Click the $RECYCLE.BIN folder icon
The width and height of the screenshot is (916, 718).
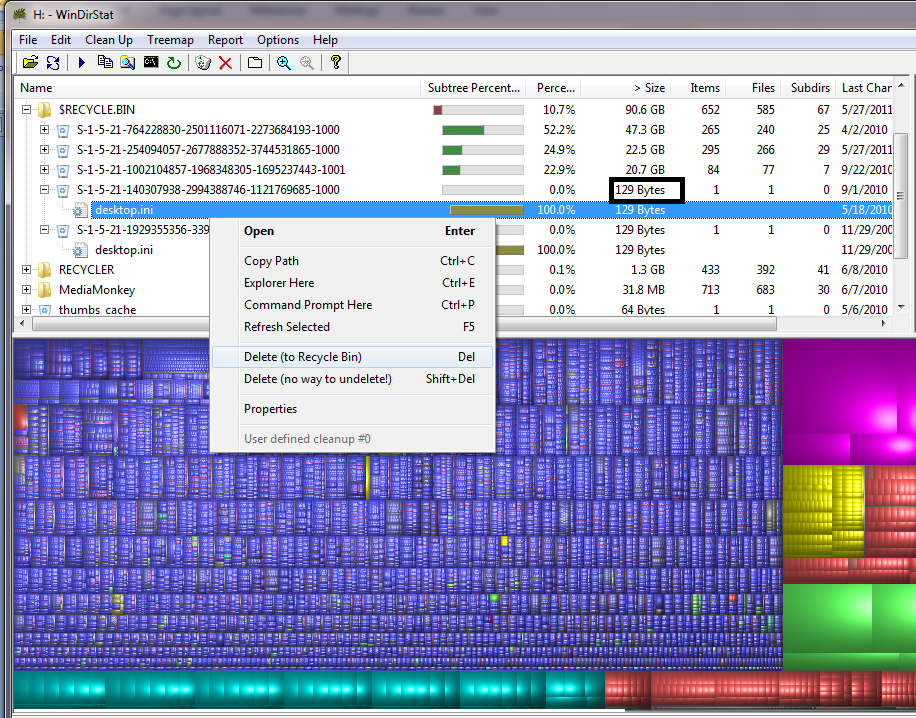(x=44, y=110)
